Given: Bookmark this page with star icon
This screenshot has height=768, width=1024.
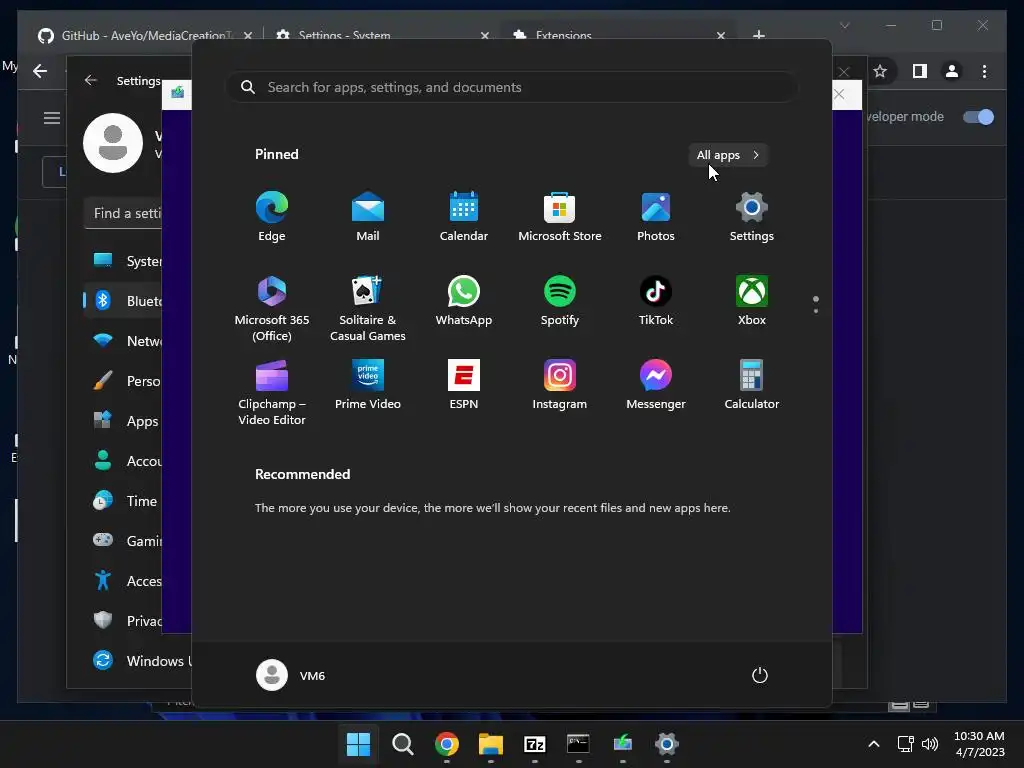Looking at the screenshot, I should pyautogui.click(x=880, y=71).
